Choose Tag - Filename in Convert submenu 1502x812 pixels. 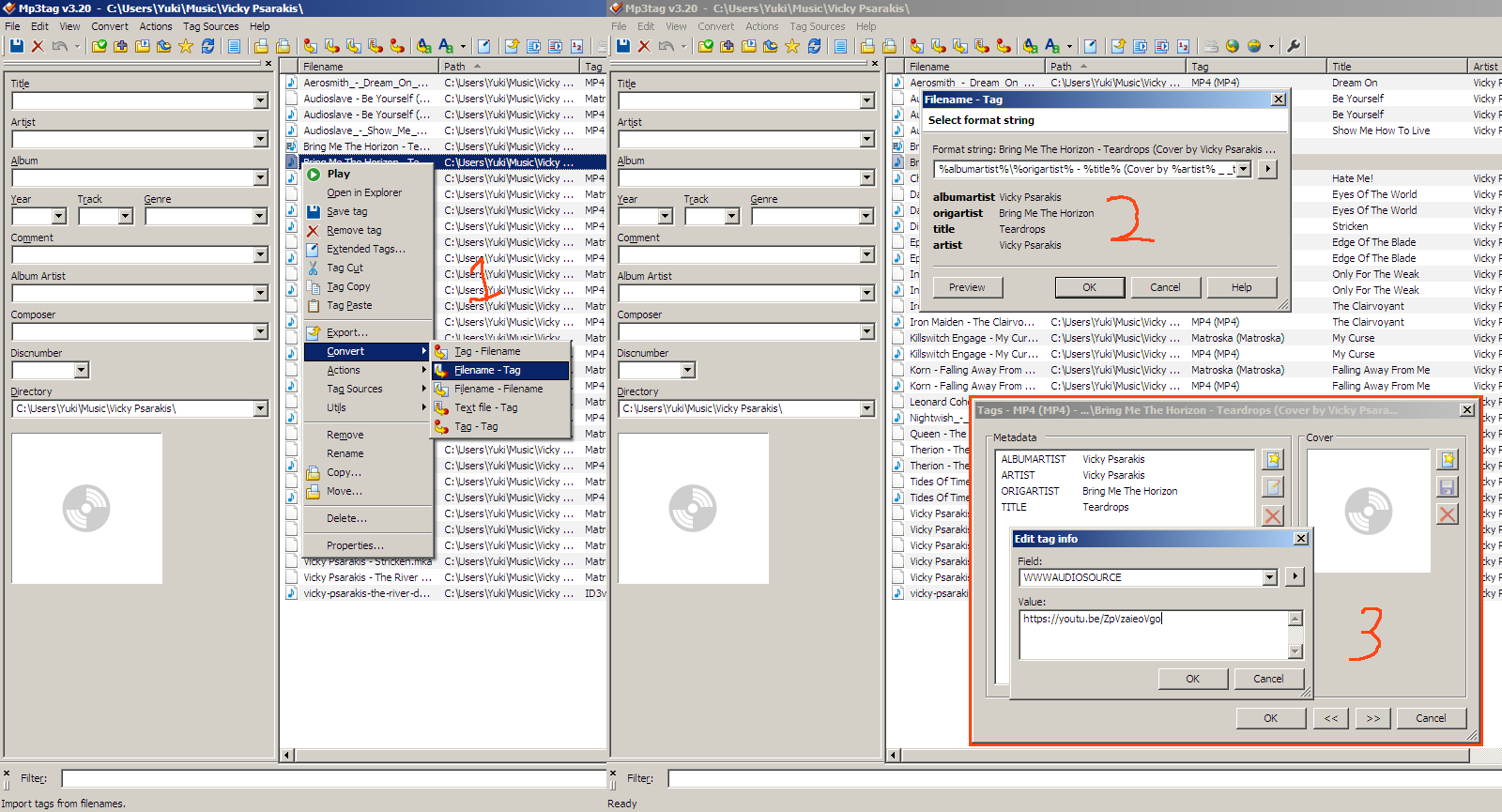click(x=500, y=351)
